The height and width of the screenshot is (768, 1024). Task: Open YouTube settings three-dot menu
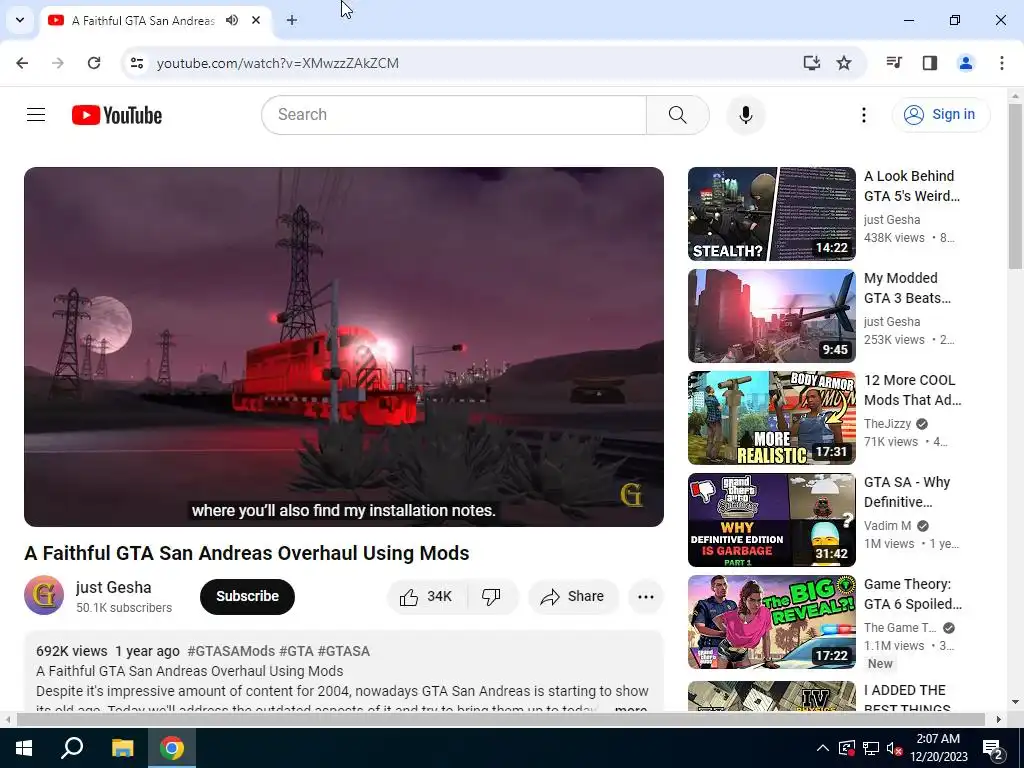tap(863, 115)
